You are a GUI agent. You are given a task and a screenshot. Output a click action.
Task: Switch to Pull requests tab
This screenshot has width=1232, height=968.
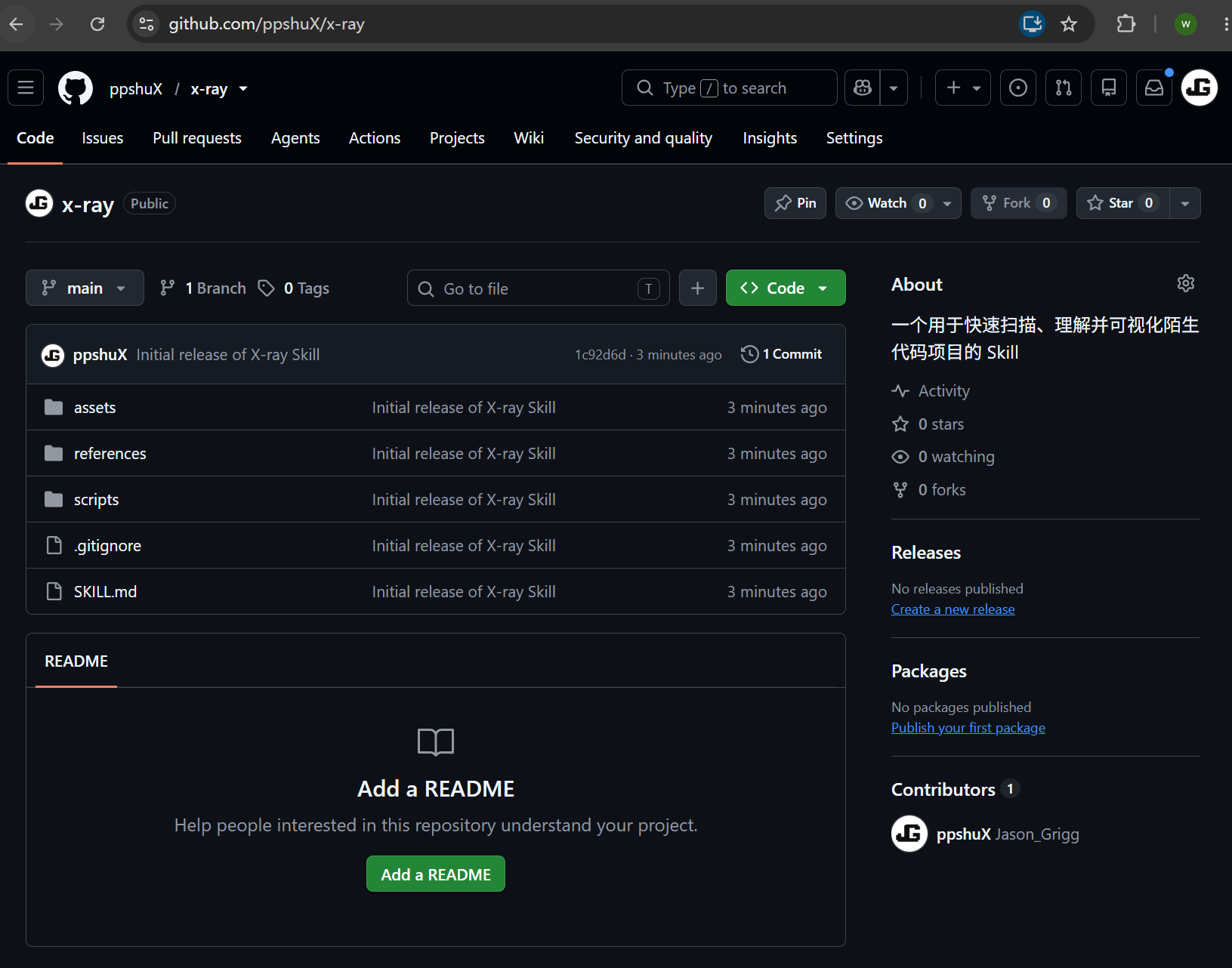(x=197, y=138)
